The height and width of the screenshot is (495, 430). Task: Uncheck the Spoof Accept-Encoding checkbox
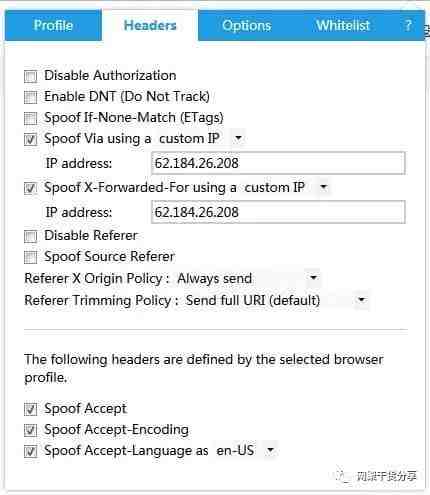(30, 430)
